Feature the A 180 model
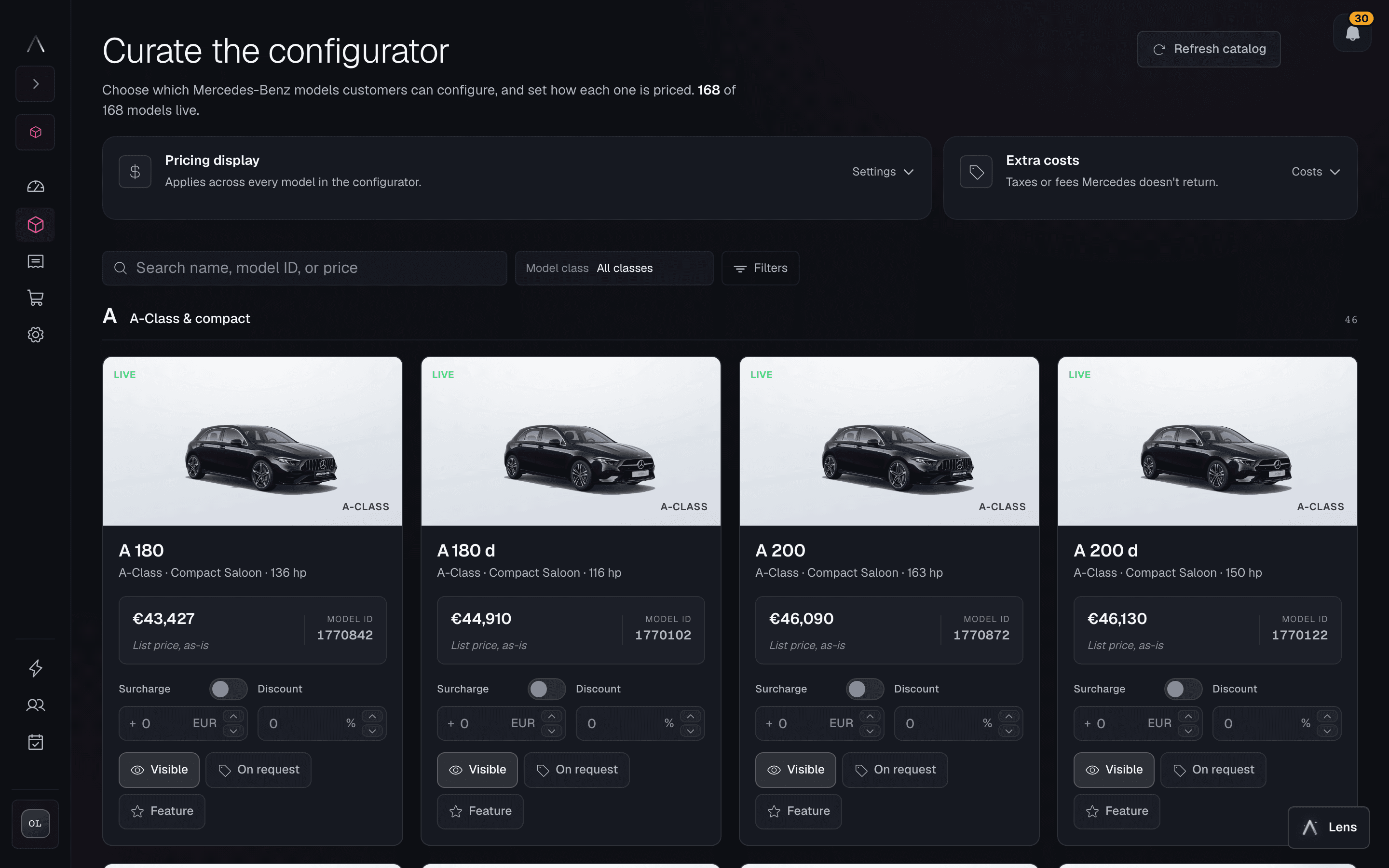Viewport: 1389px width, 868px height. pos(162,811)
